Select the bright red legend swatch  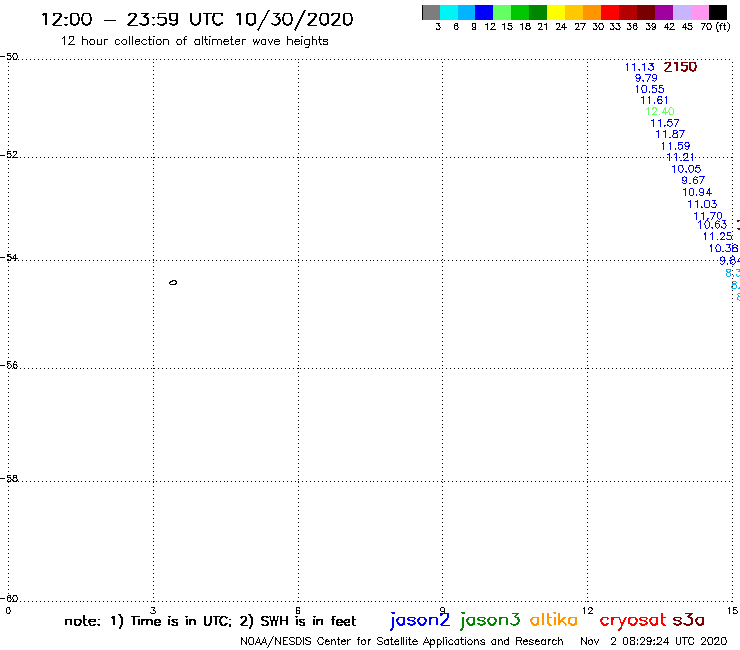tap(610, 12)
